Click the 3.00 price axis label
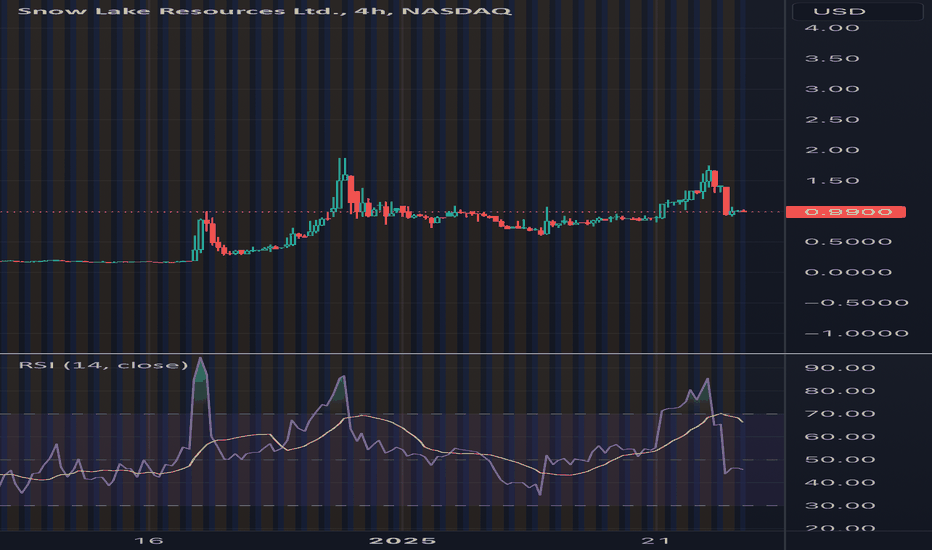This screenshot has width=932, height=550. 832,89
